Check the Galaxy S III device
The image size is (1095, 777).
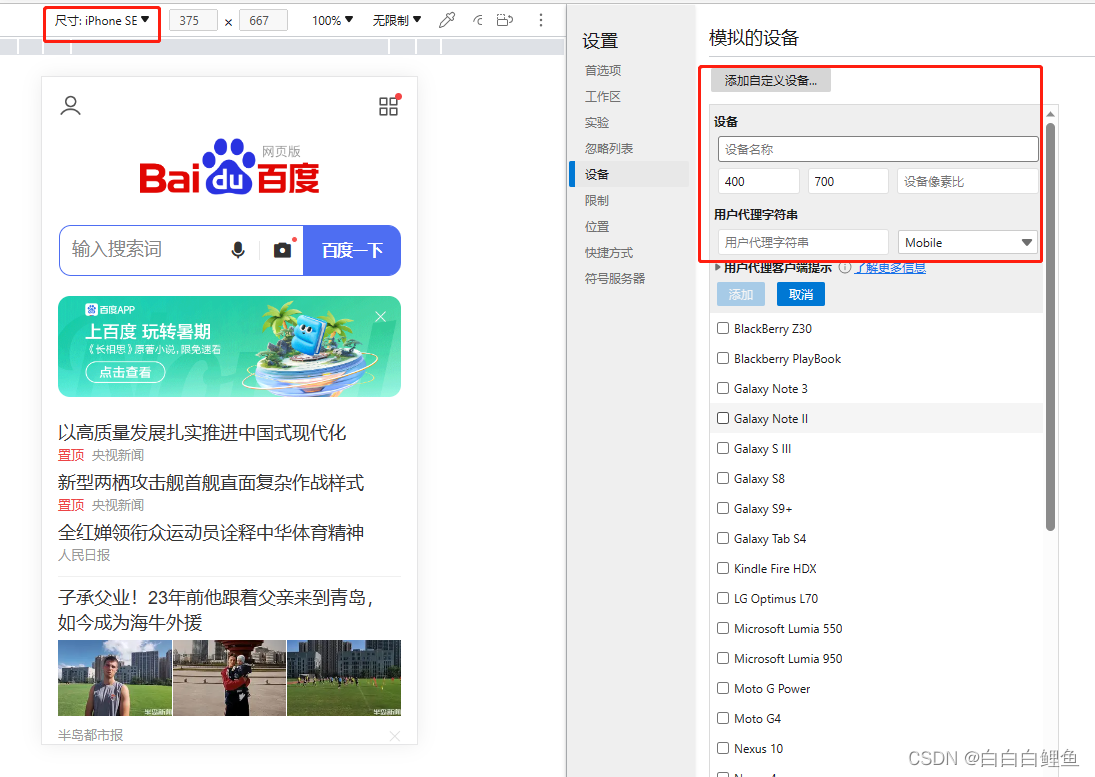(x=723, y=448)
